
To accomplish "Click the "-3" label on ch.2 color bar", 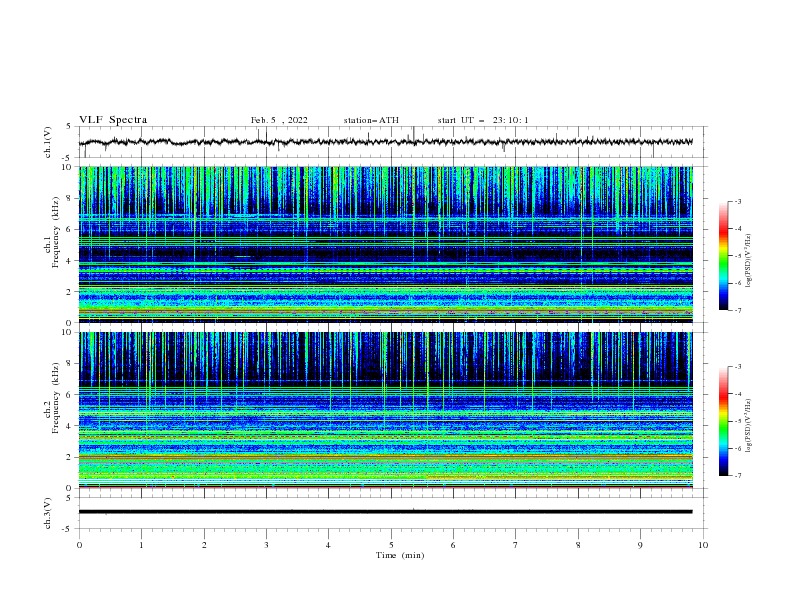I will 737,367.
